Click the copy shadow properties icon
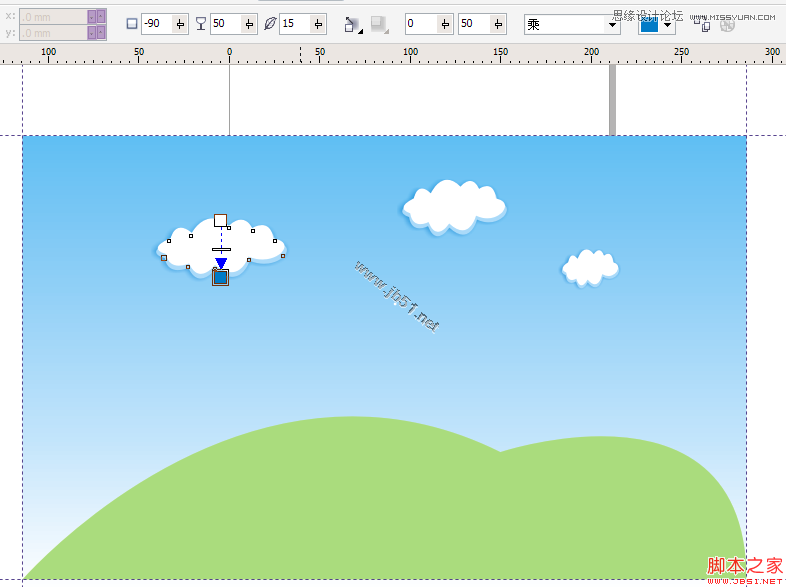The height and width of the screenshot is (587, 786). pos(704,25)
